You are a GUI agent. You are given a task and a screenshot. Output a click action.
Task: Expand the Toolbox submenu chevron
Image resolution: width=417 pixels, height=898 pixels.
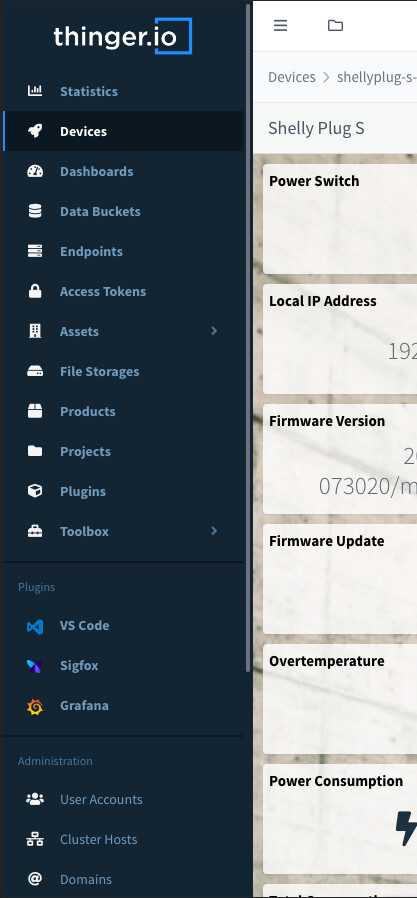coord(214,531)
